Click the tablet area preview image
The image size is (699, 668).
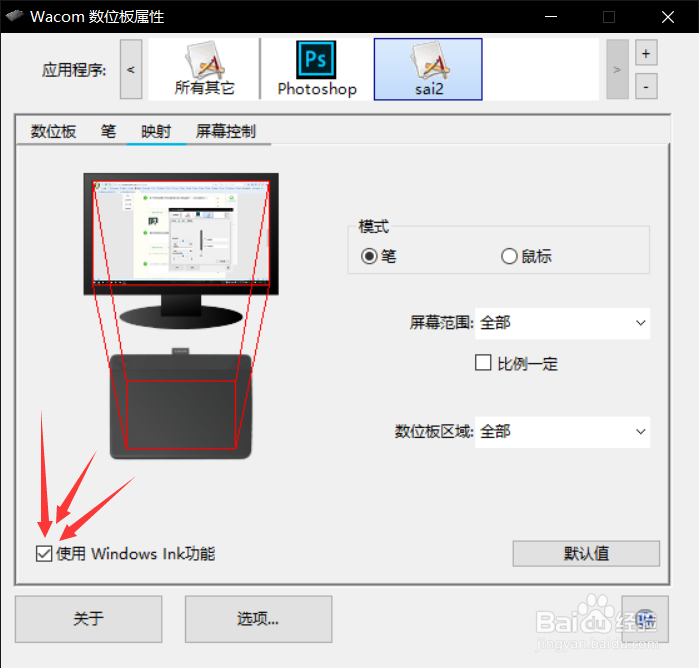(181, 405)
